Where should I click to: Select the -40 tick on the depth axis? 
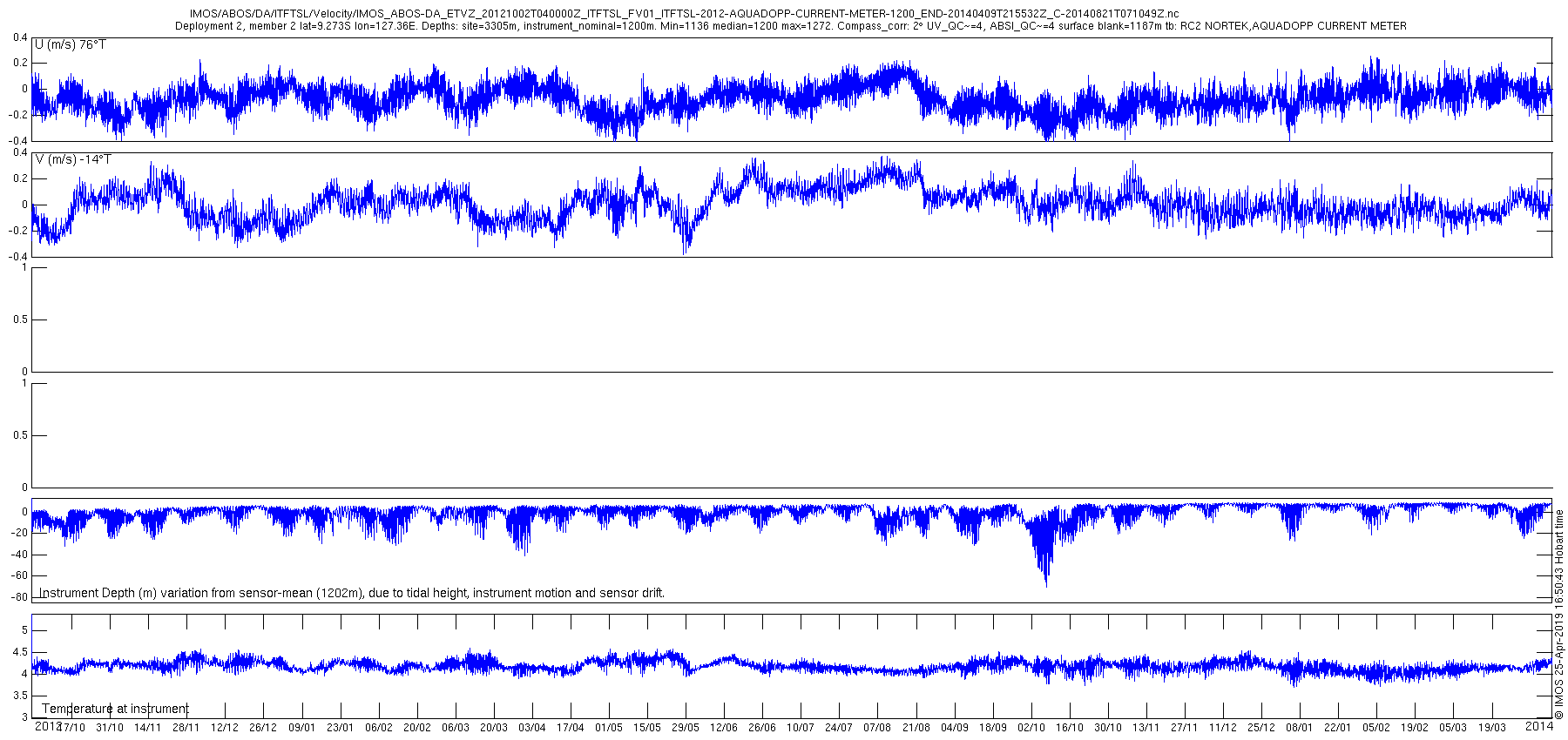pyautogui.click(x=20, y=555)
